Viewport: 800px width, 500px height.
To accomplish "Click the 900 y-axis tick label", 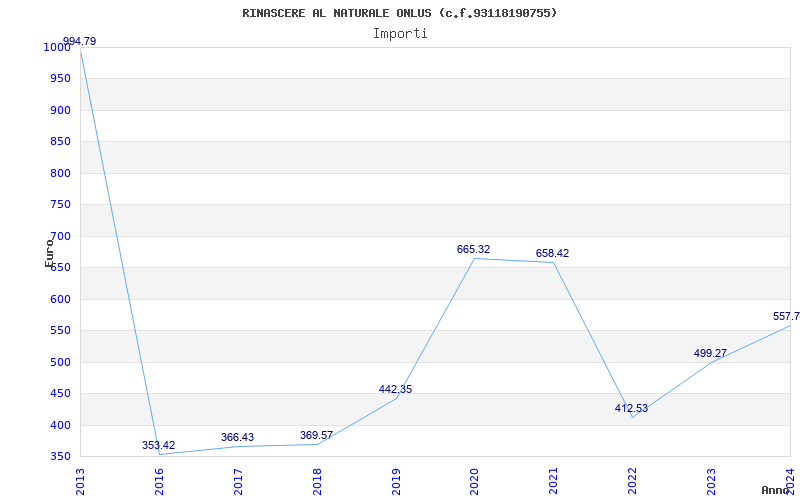I will pos(60,111).
